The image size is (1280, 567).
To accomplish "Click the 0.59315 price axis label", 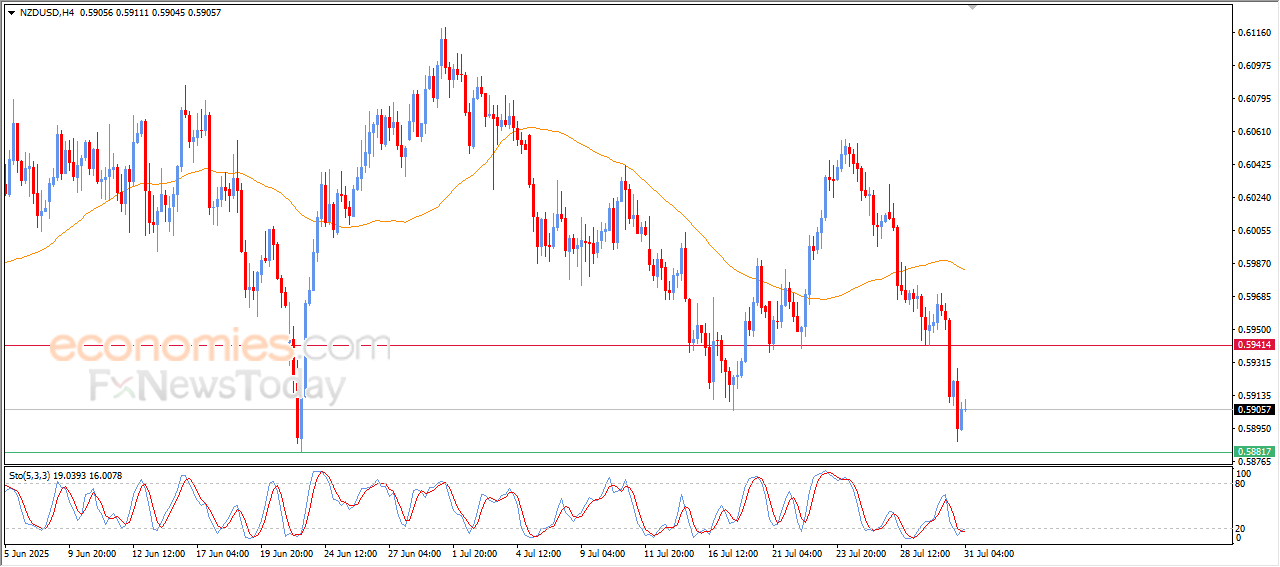I will (1254, 363).
